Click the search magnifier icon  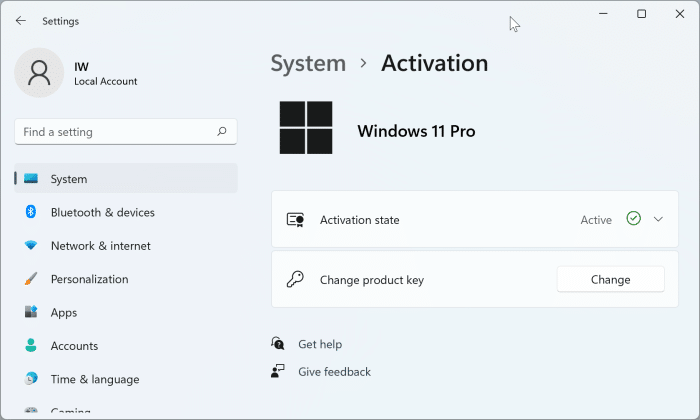click(x=222, y=131)
